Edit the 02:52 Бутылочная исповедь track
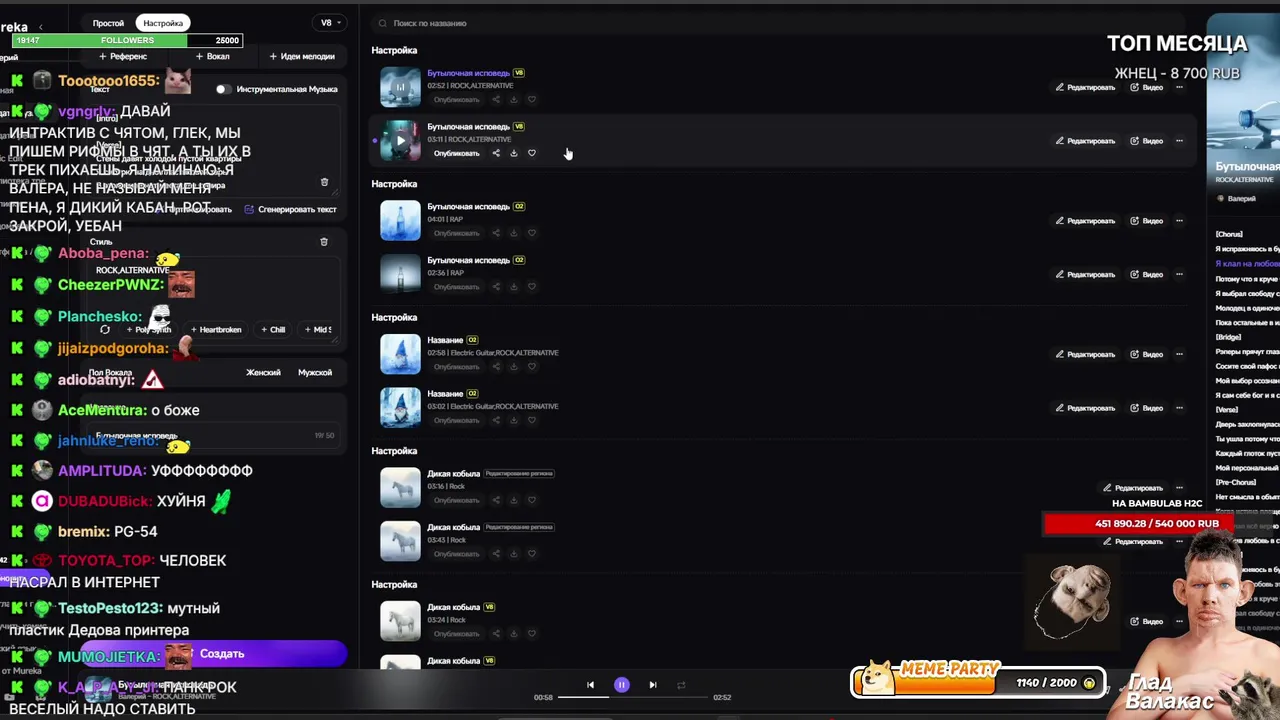The image size is (1280, 720). [x=1085, y=87]
